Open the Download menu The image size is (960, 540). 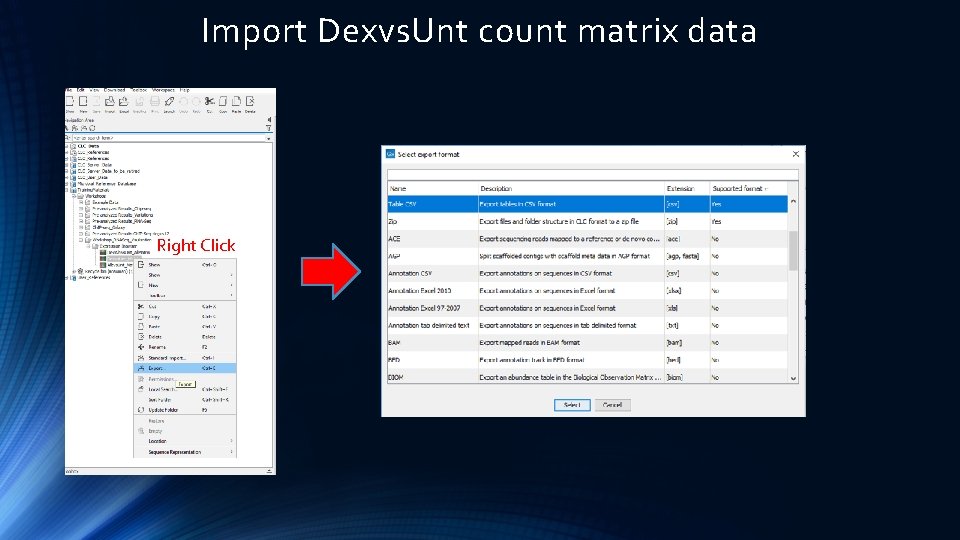(114, 90)
